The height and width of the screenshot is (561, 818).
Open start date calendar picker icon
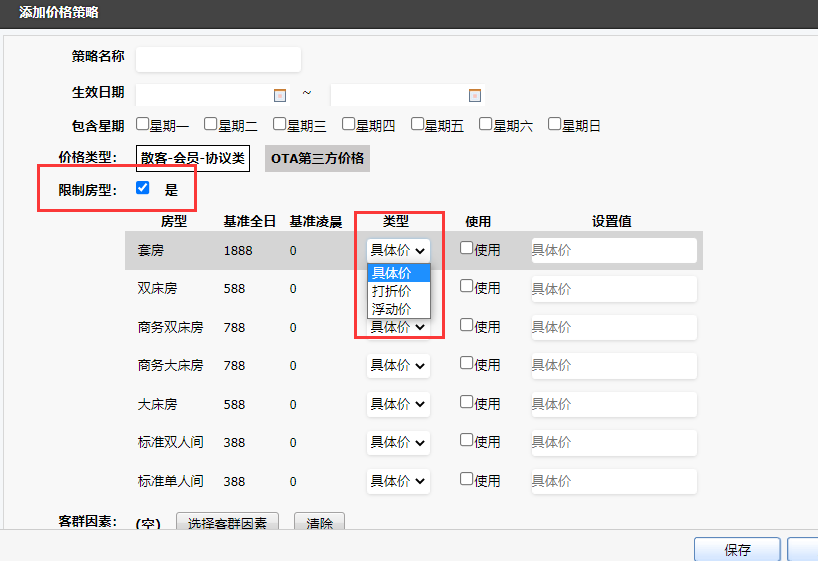coord(280,96)
